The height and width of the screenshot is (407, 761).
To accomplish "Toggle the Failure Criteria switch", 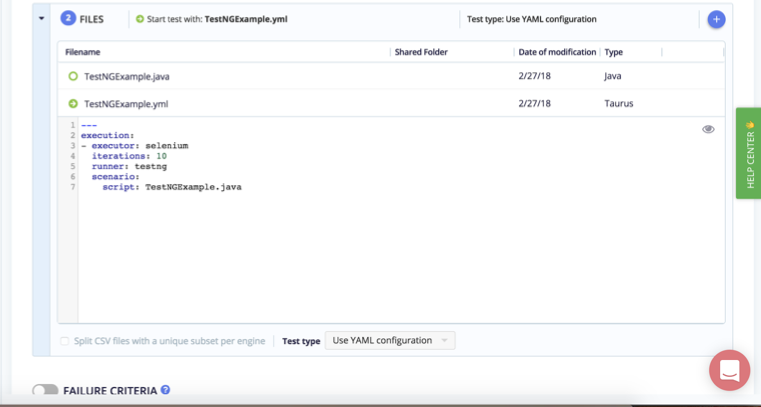I will pos(45,390).
